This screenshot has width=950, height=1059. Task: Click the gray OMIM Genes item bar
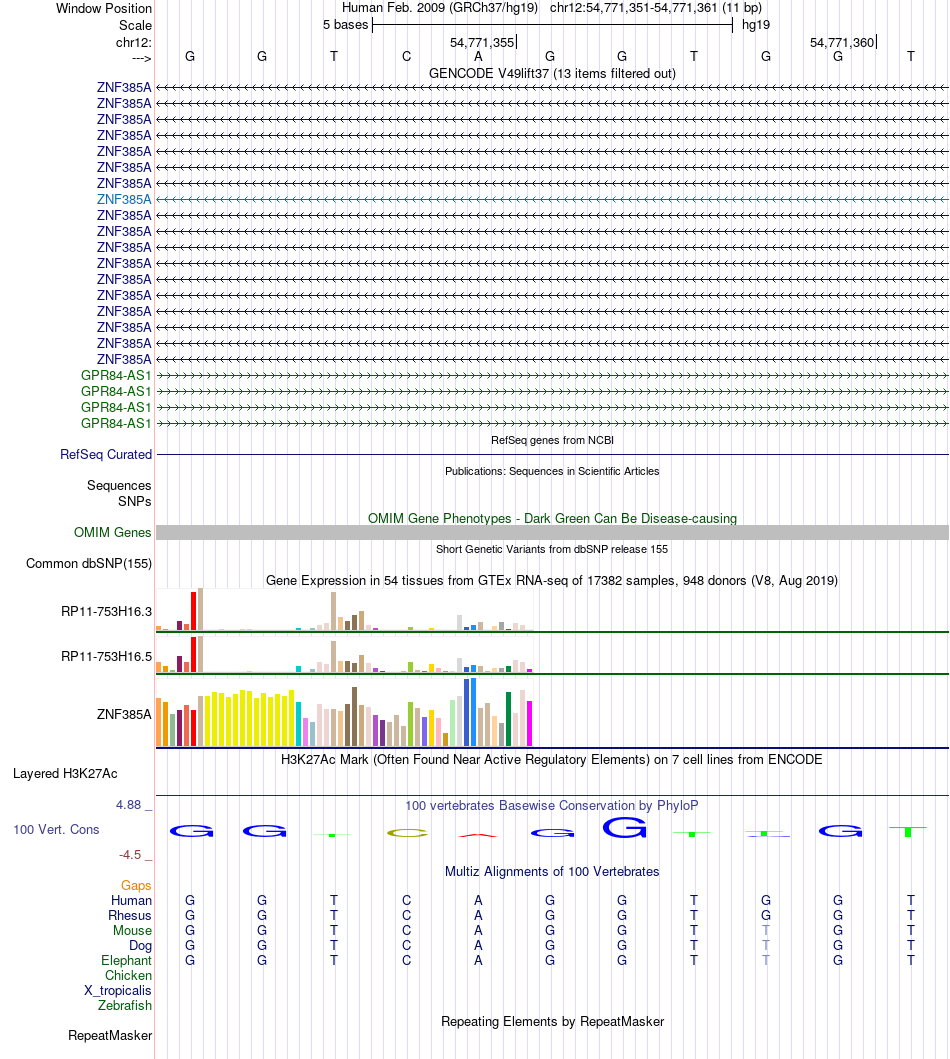tap(552, 533)
